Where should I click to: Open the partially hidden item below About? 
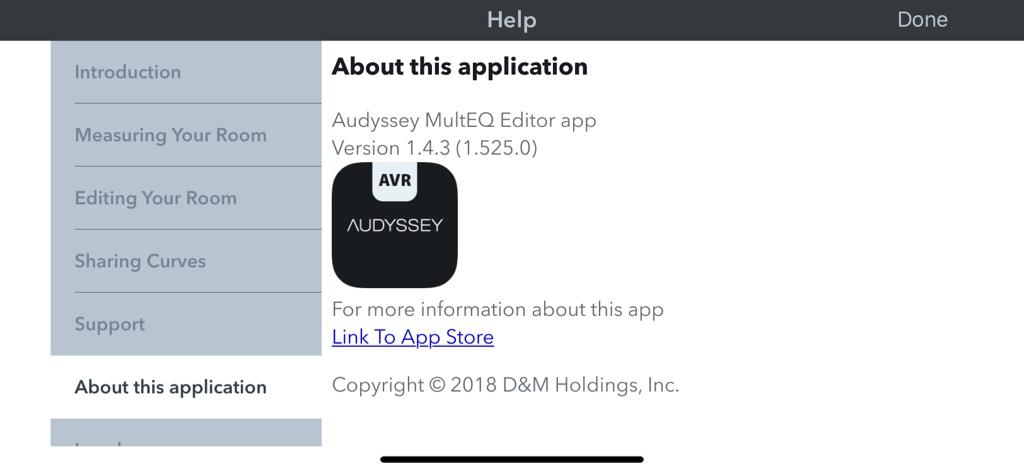[x=186, y=432]
